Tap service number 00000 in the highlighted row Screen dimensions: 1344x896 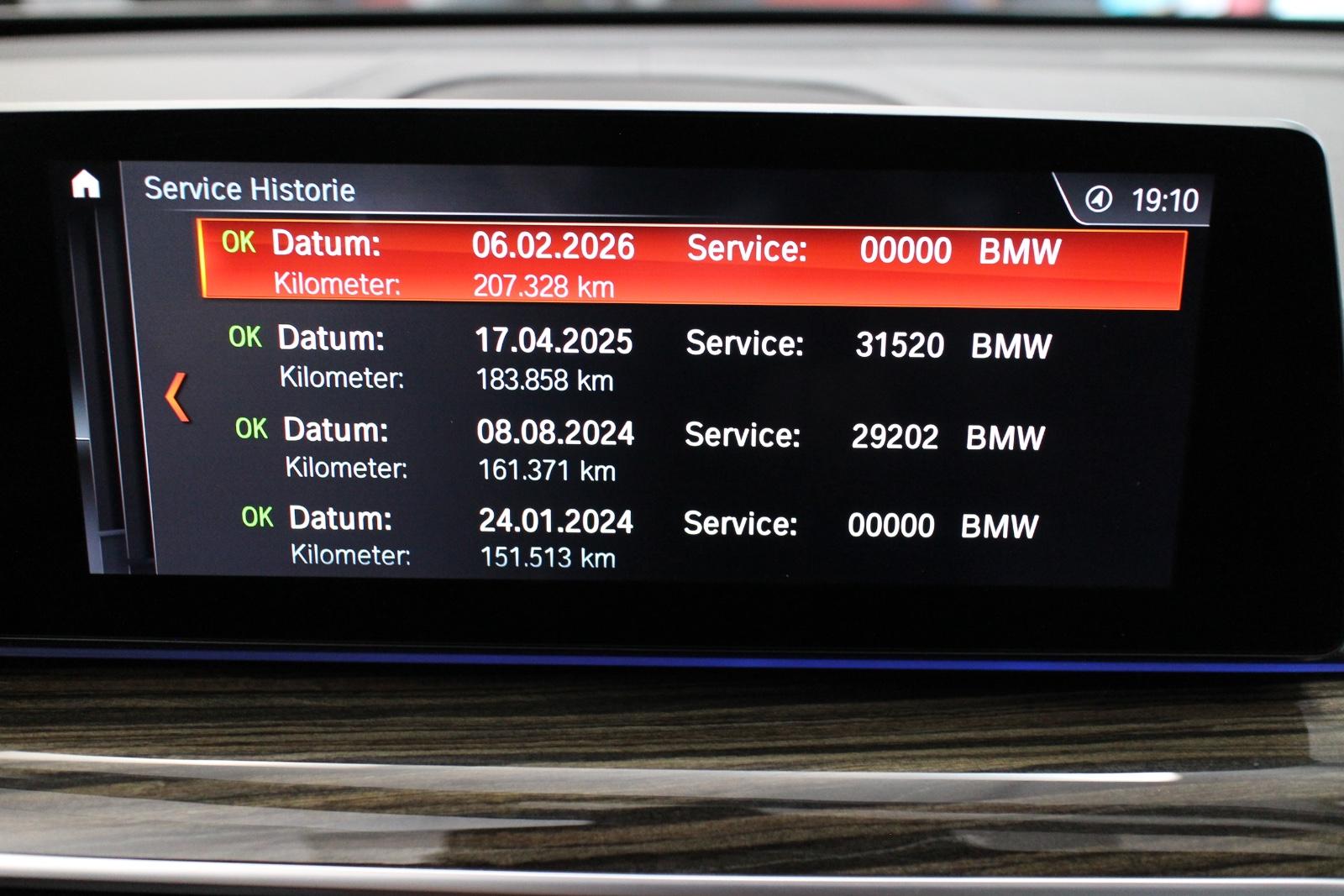point(906,250)
